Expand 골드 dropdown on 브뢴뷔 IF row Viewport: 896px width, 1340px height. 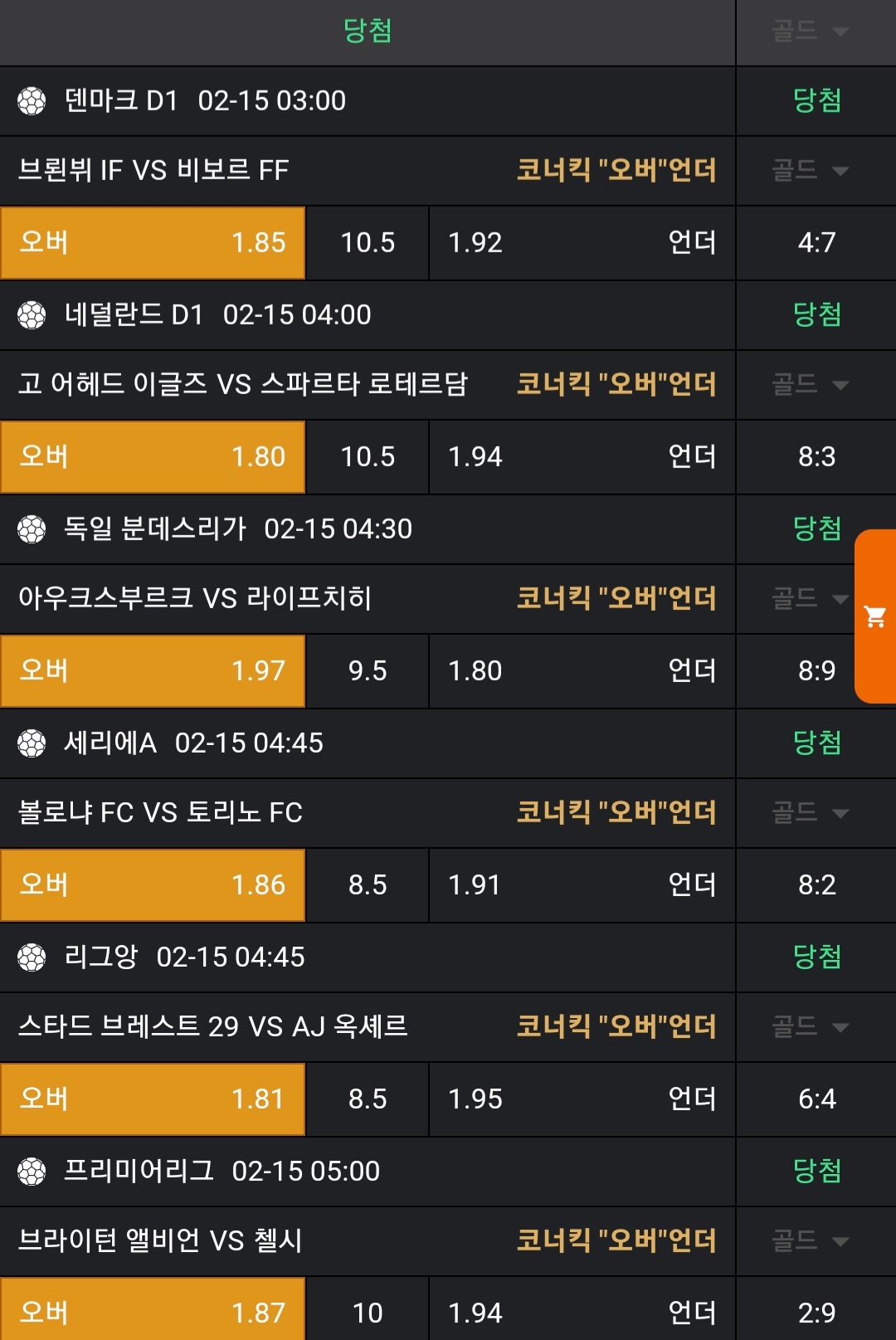811,171
